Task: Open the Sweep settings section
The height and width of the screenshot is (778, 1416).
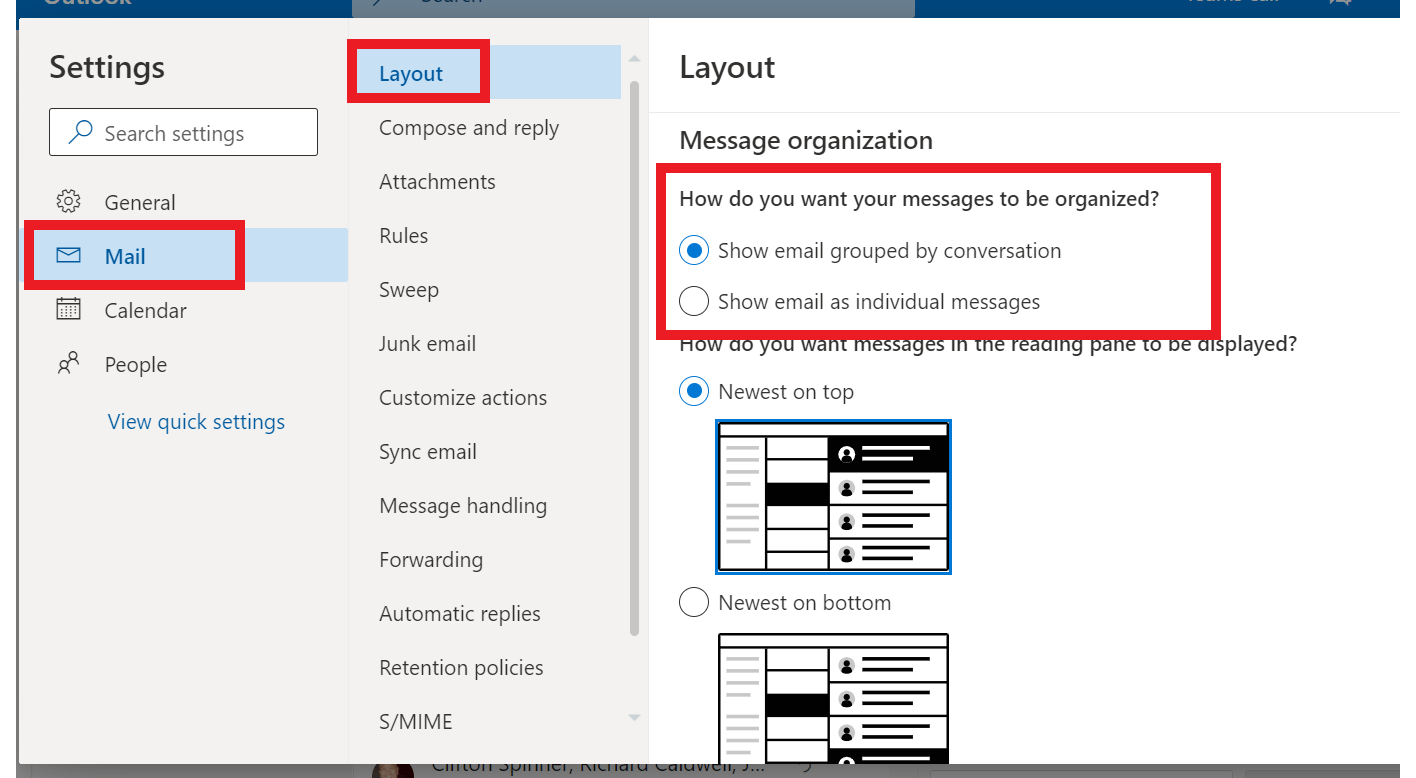Action: coord(409,289)
